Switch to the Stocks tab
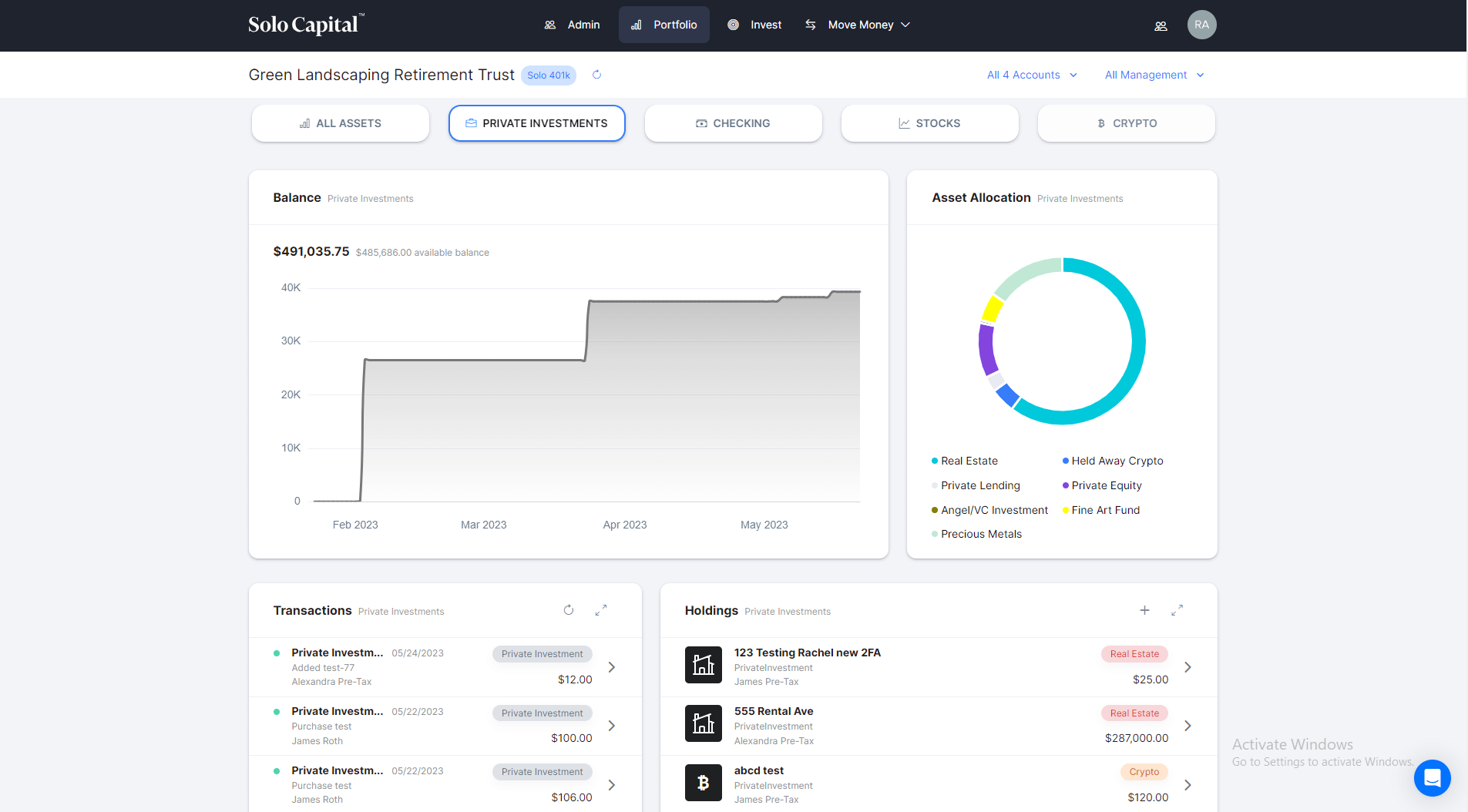The image size is (1468, 812). click(929, 123)
